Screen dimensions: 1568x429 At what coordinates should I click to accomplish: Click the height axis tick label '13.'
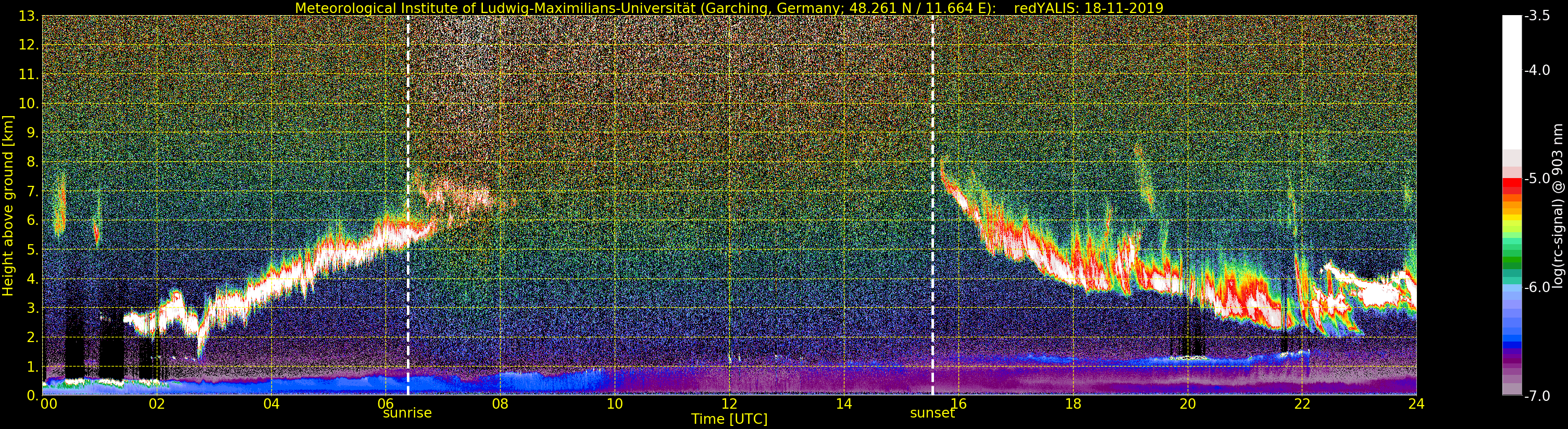(29, 16)
